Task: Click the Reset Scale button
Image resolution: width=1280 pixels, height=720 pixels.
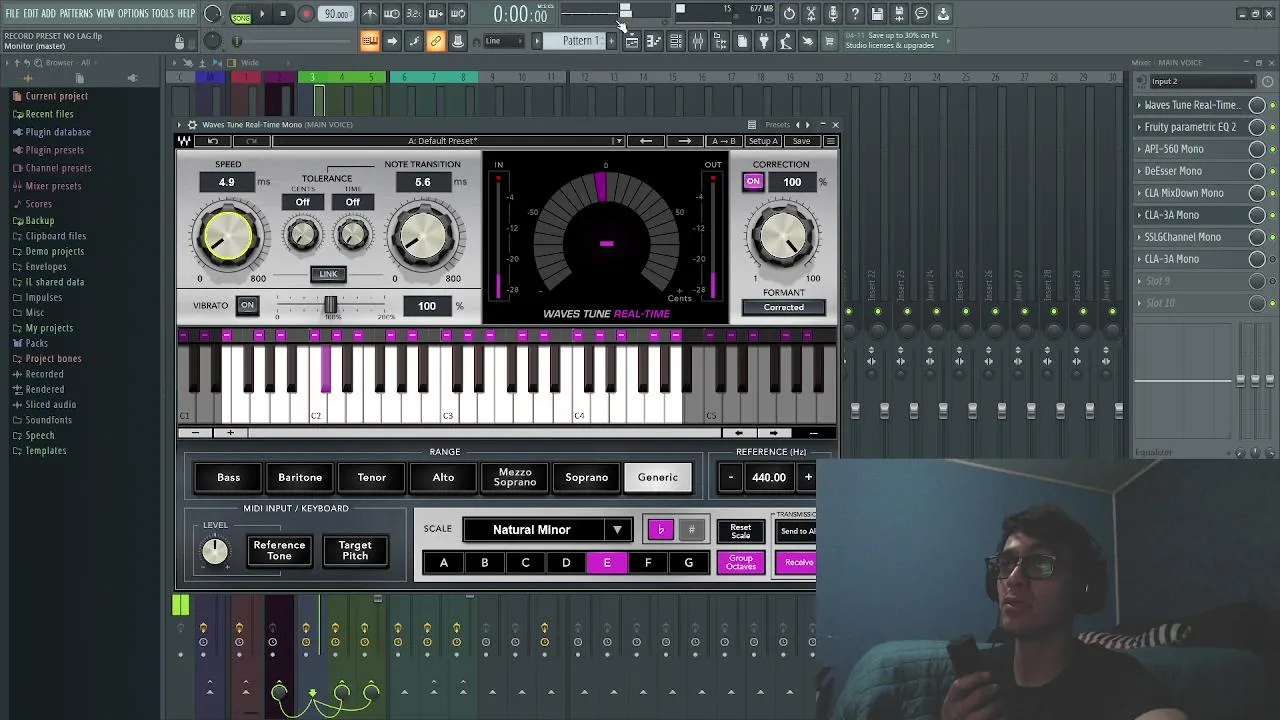Action: click(741, 530)
